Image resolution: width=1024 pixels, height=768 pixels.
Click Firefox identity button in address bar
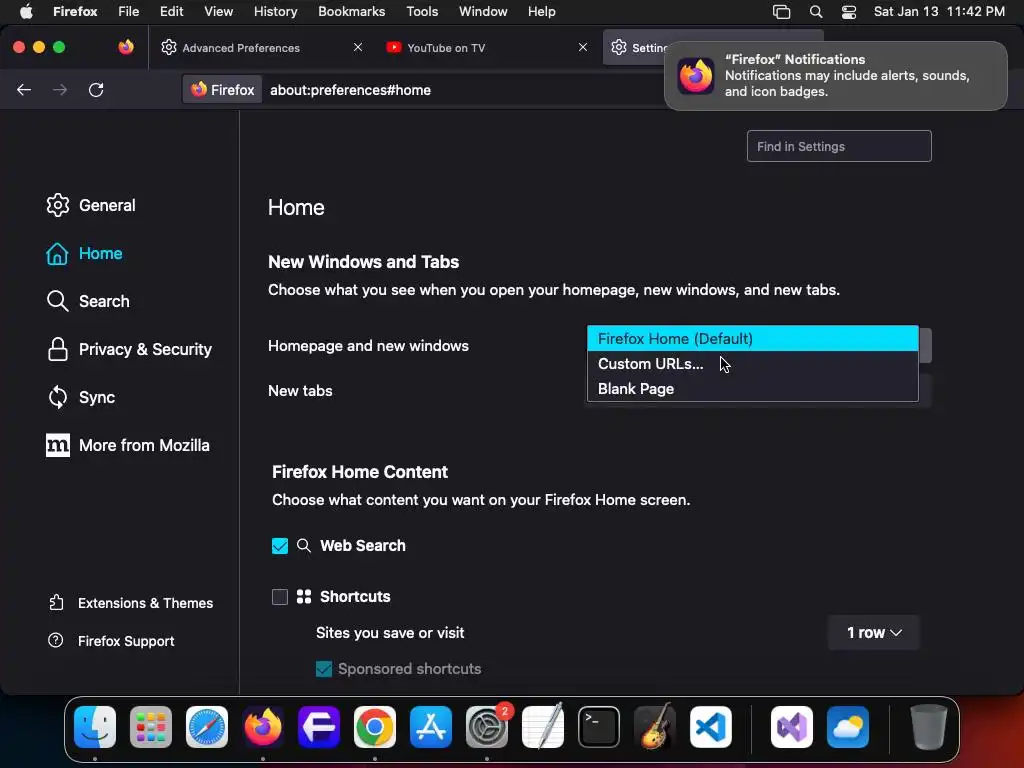(223, 89)
